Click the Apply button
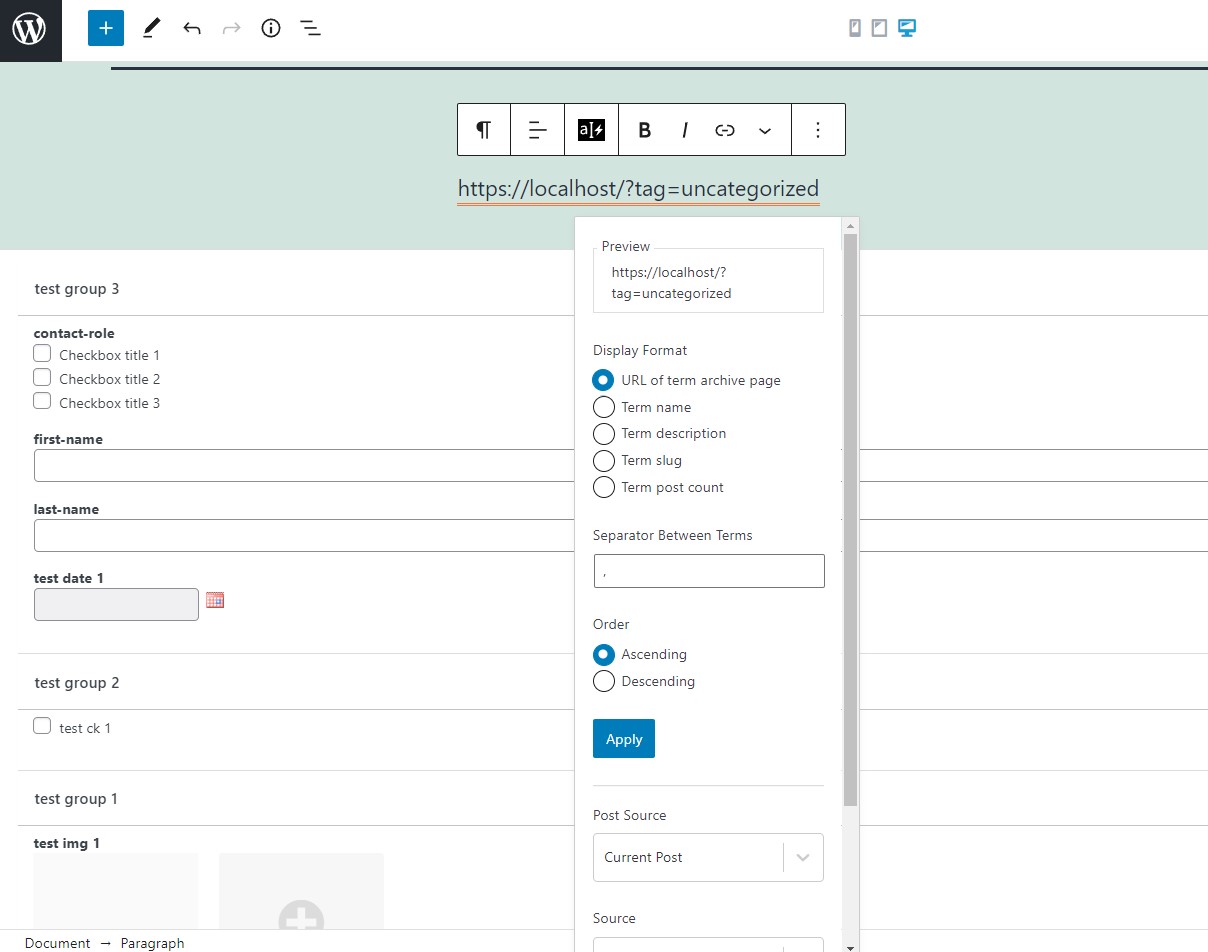The height and width of the screenshot is (952, 1208). click(624, 739)
